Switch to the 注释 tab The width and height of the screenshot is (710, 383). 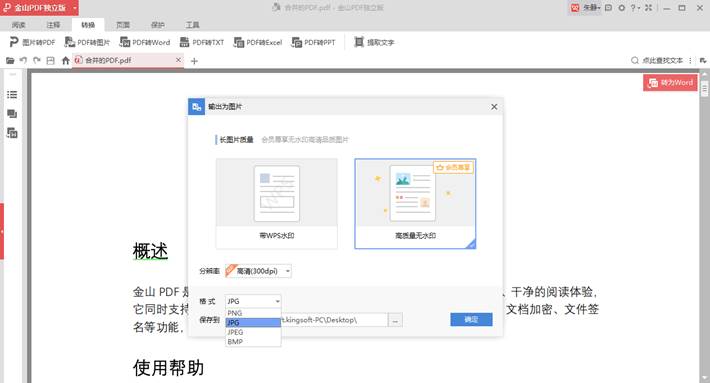click(53, 25)
